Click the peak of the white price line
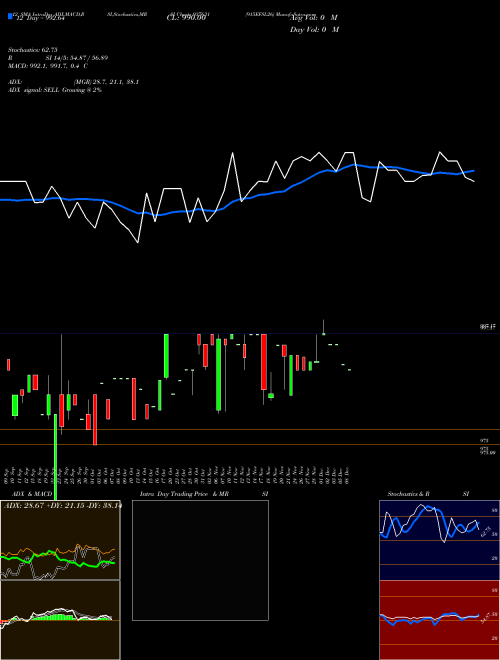 pyautogui.click(x=233, y=153)
